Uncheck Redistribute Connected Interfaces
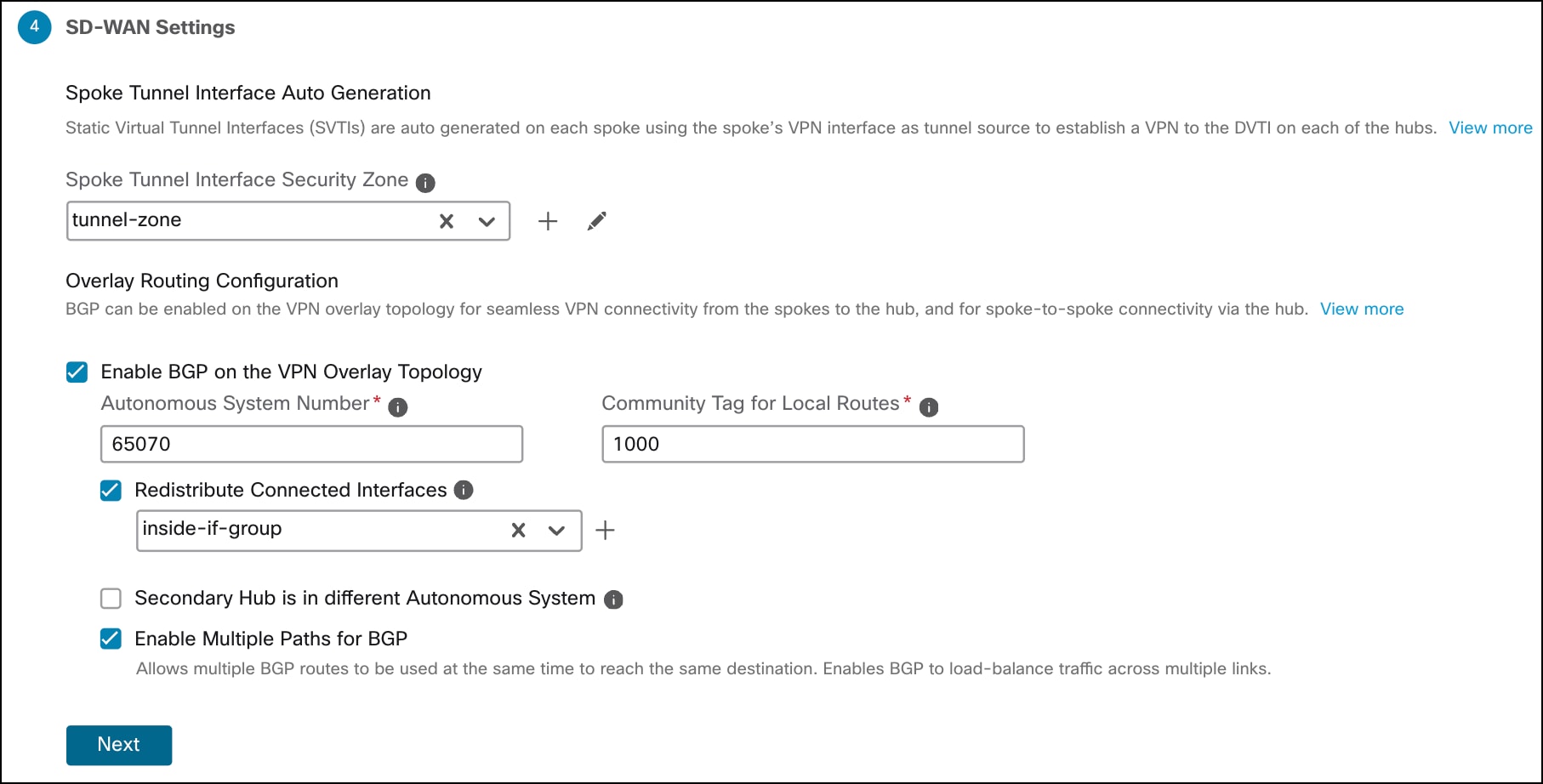The height and width of the screenshot is (784, 1543). (110, 490)
